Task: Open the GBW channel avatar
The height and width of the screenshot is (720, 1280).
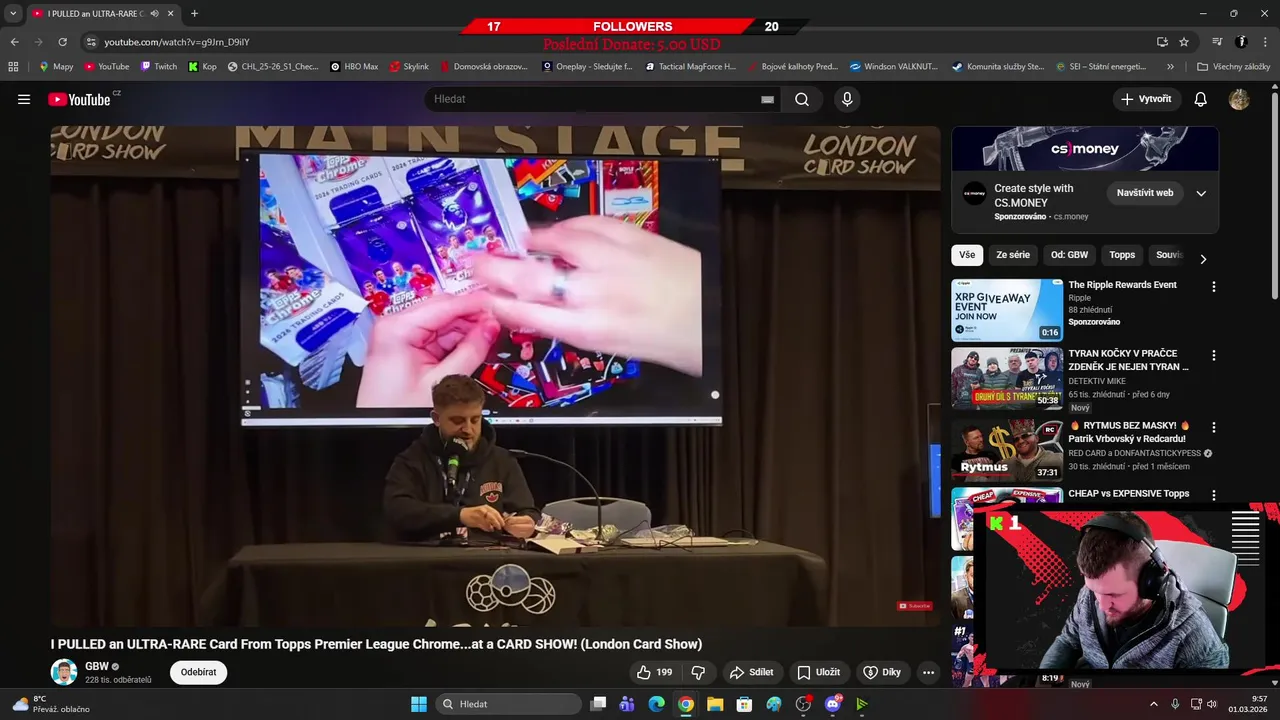Action: 64,672
